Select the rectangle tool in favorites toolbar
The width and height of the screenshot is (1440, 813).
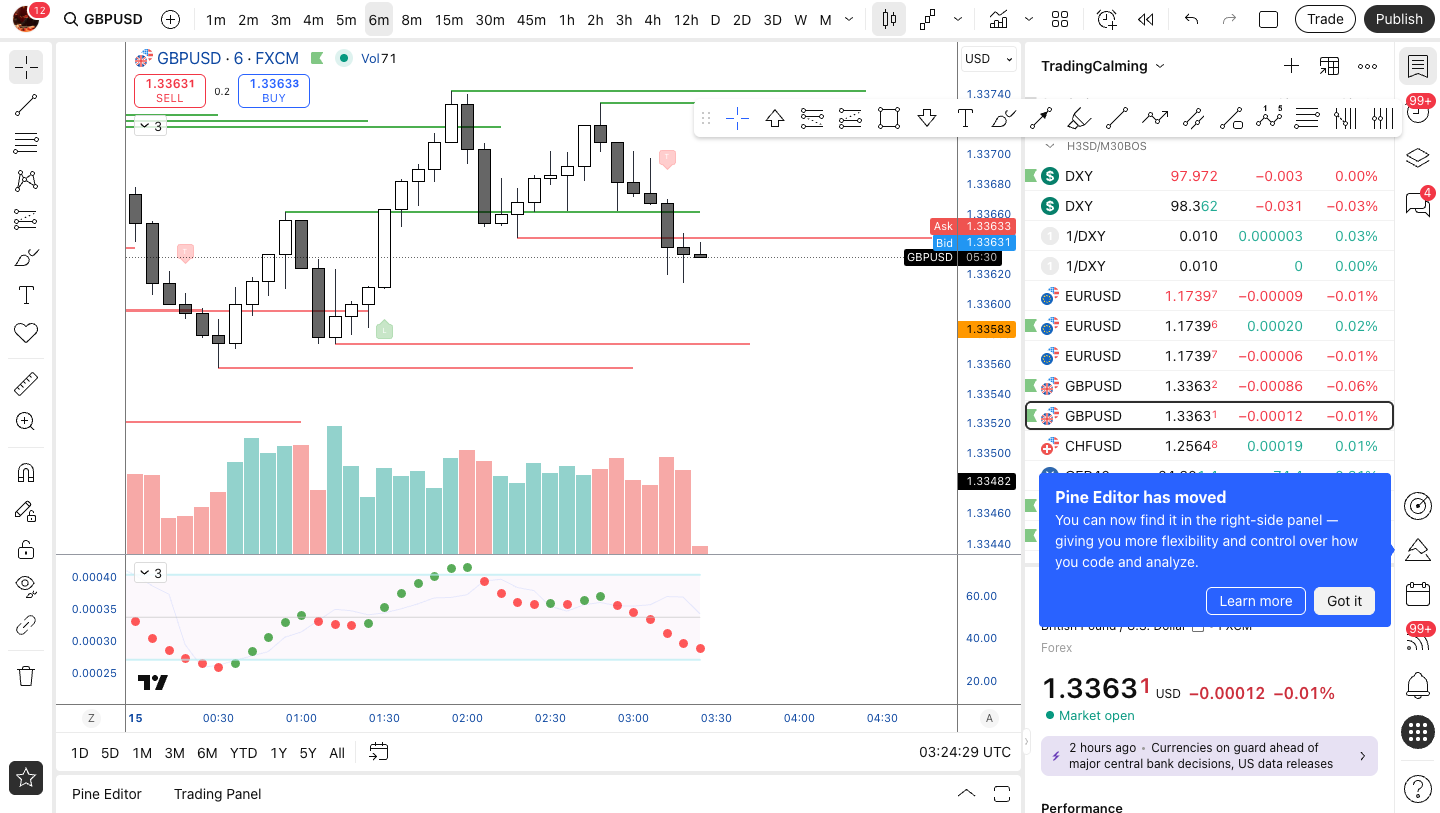click(888, 119)
